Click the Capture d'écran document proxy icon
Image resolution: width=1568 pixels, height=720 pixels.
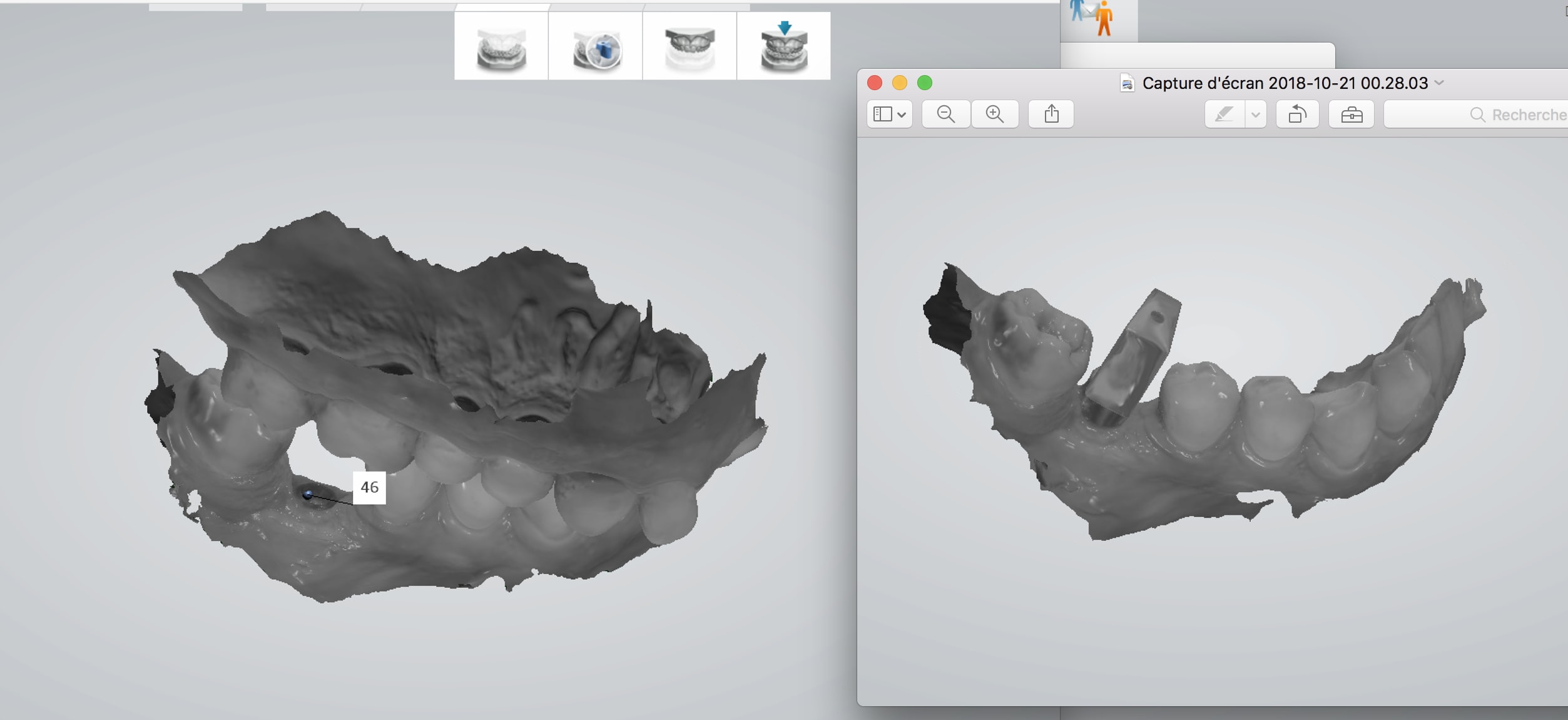tap(1127, 83)
